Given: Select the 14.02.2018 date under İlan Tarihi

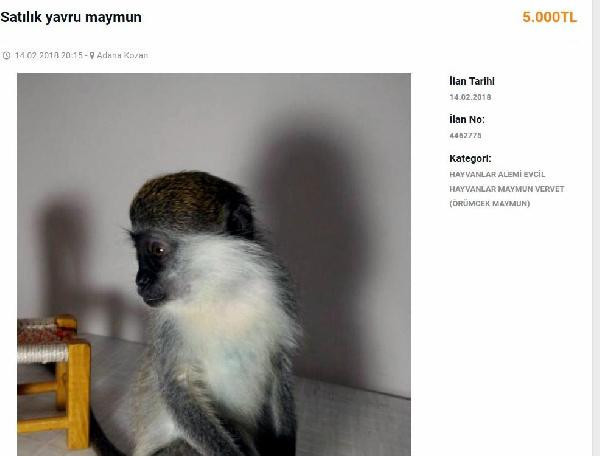Looking at the screenshot, I should pyautogui.click(x=470, y=97).
